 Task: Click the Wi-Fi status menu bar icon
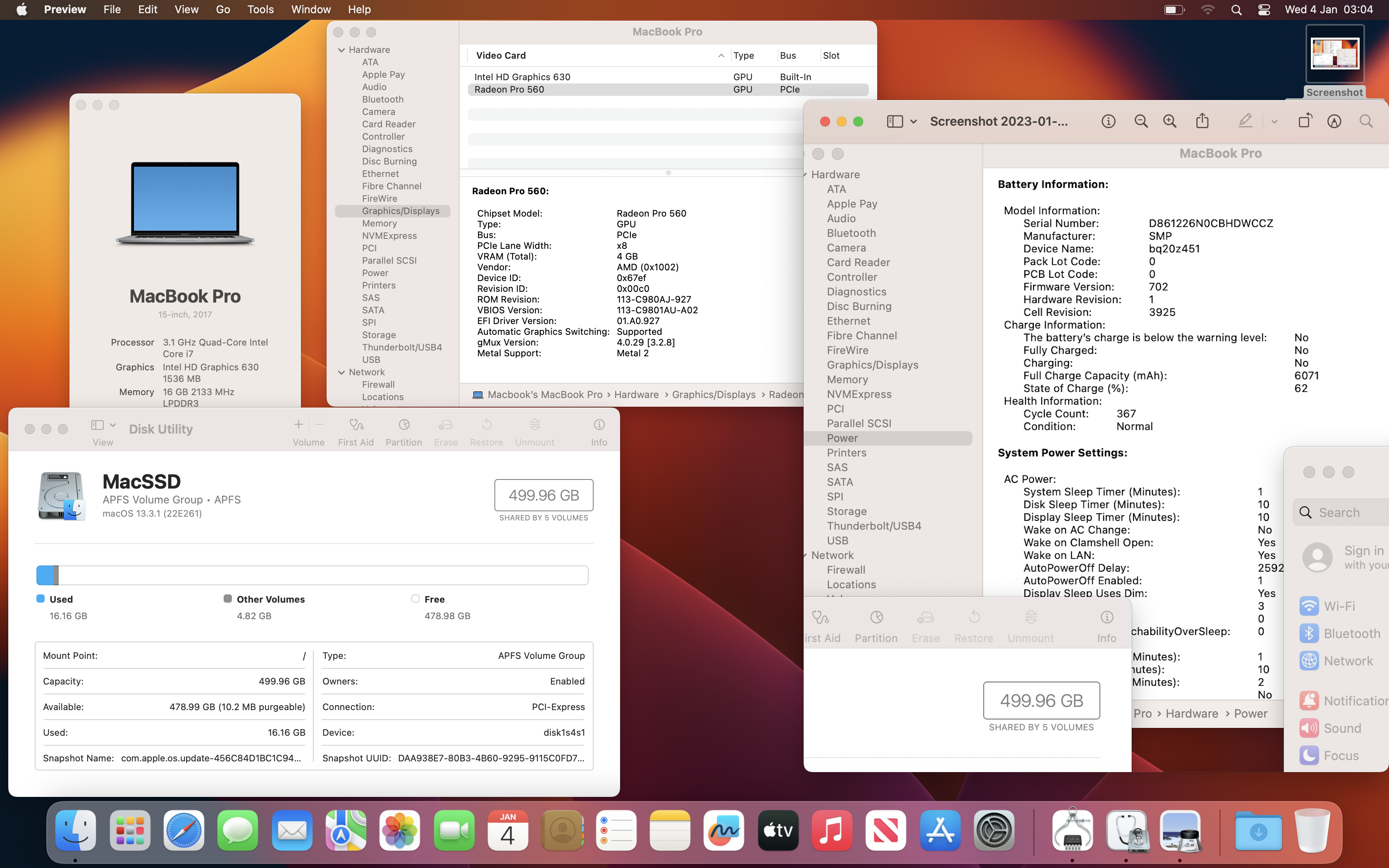pyautogui.click(x=1208, y=10)
